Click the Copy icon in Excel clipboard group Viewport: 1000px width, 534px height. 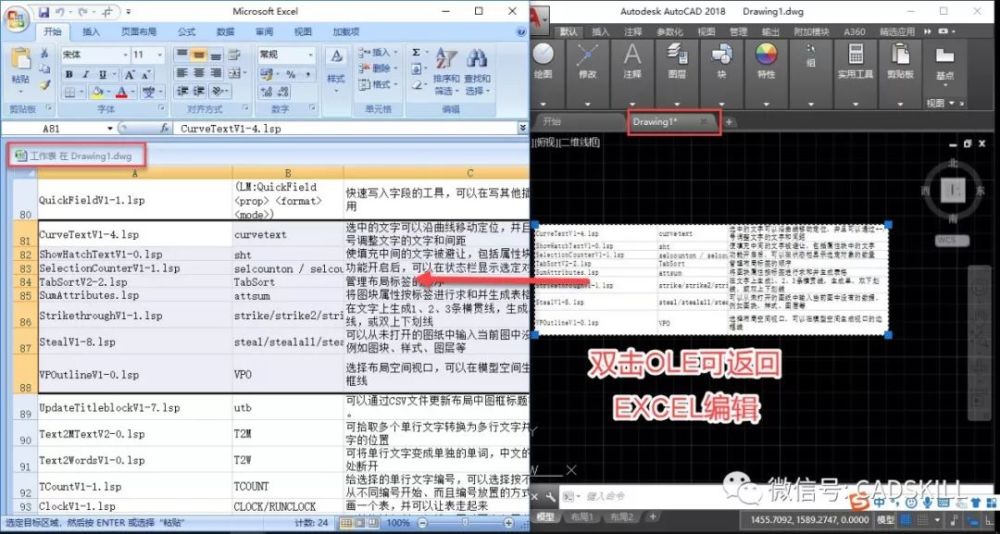click(x=45, y=69)
